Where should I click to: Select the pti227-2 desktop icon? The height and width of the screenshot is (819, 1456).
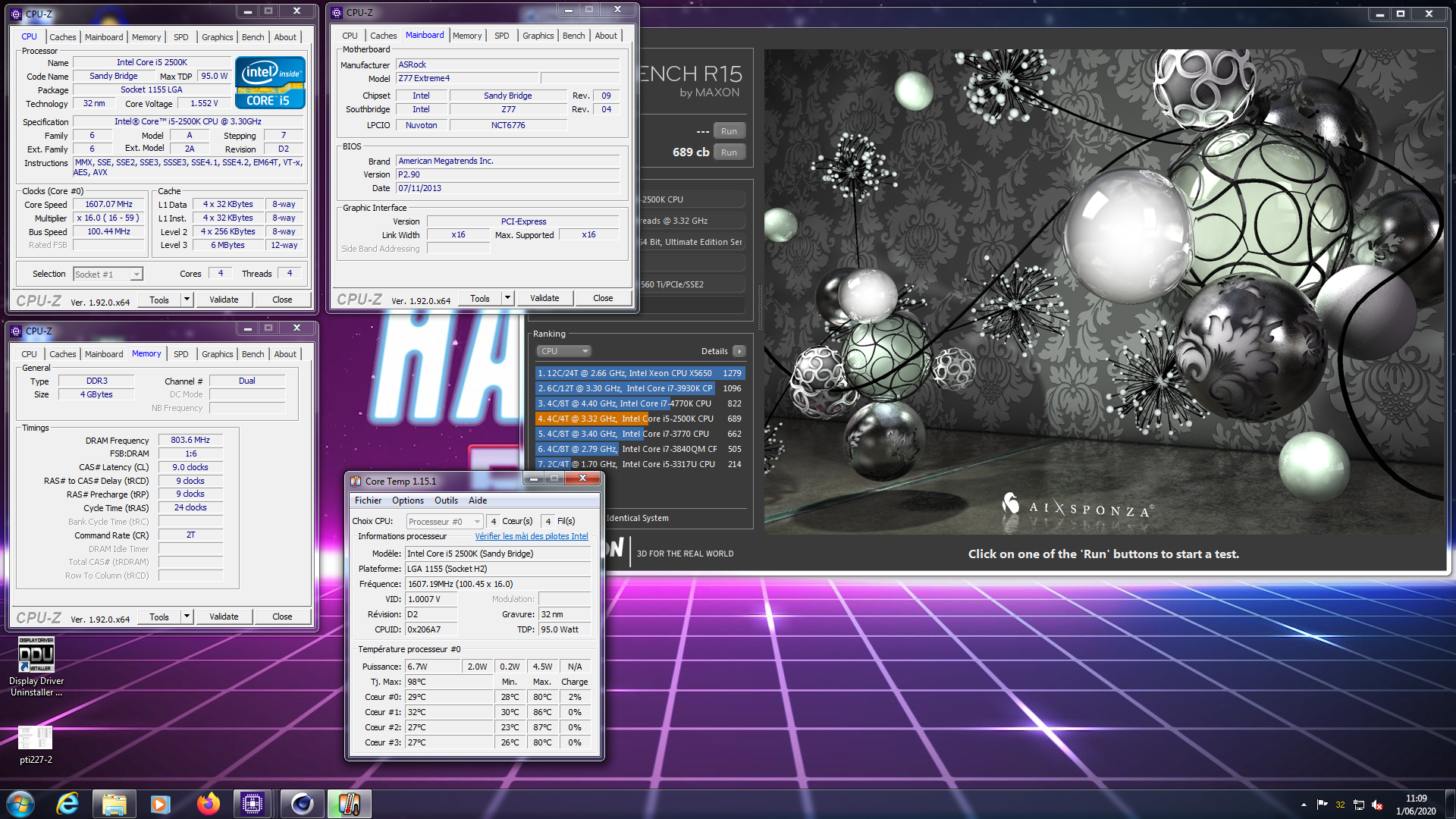click(x=36, y=745)
